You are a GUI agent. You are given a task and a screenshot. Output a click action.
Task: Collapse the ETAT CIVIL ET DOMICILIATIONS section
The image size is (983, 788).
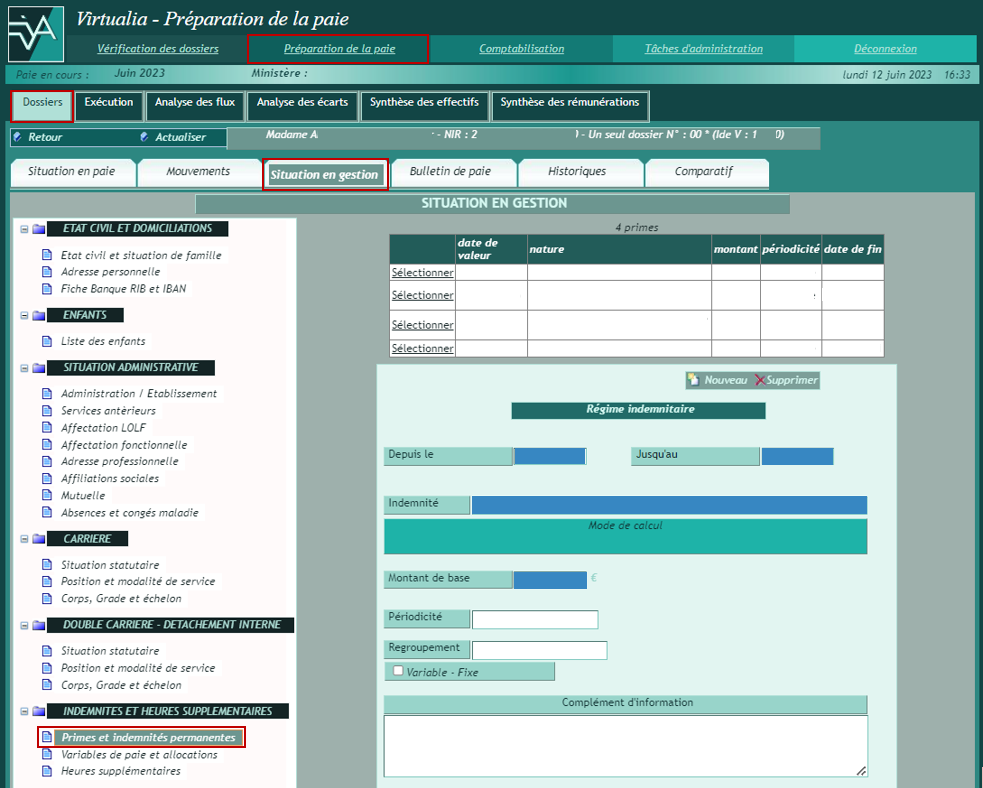pos(24,229)
